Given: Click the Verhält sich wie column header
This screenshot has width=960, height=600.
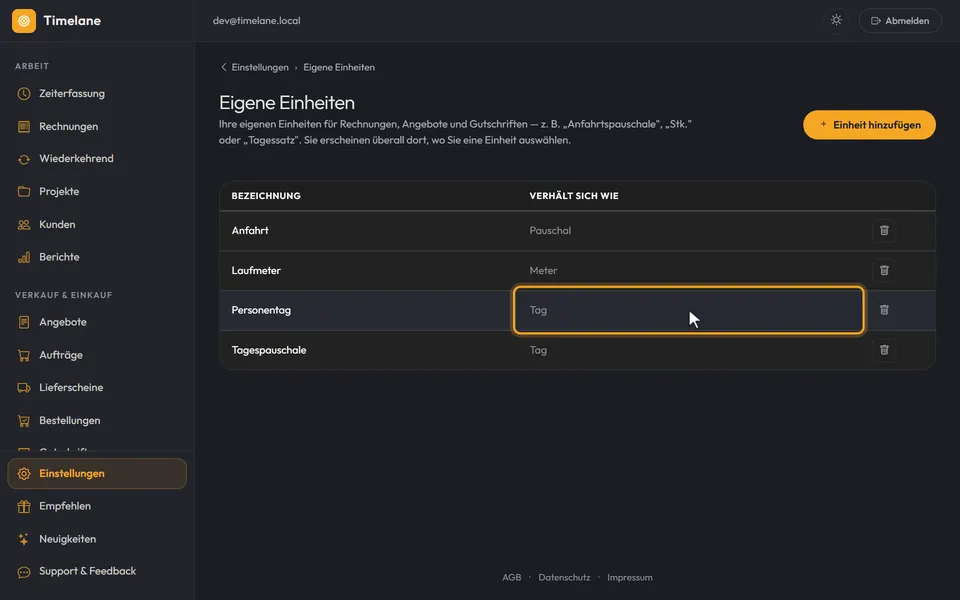Looking at the screenshot, I should click(x=574, y=196).
